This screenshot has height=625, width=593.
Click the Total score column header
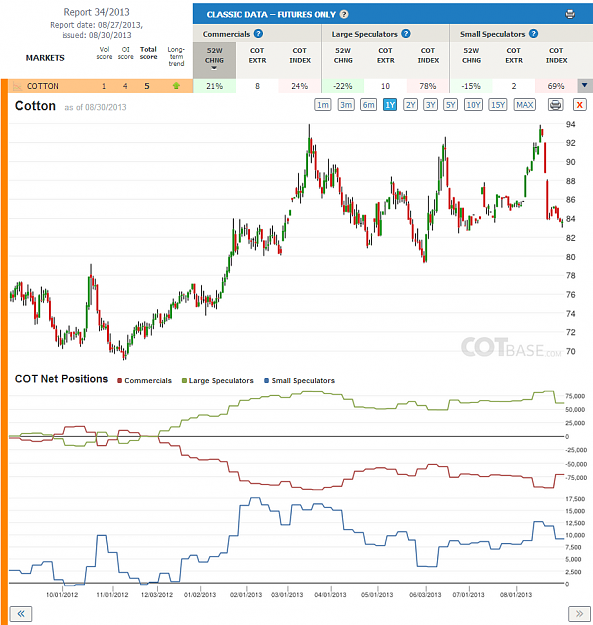click(x=148, y=53)
